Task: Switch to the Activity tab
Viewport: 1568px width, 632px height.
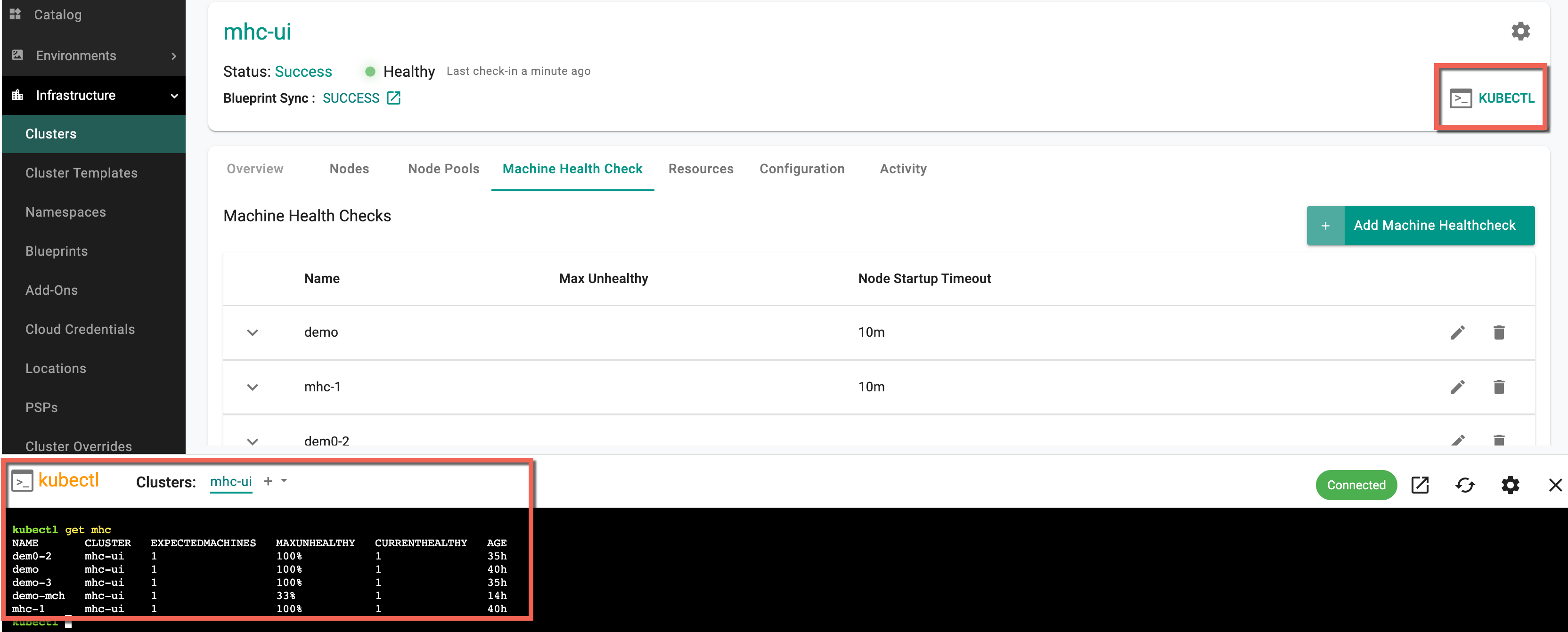Action: coord(903,169)
